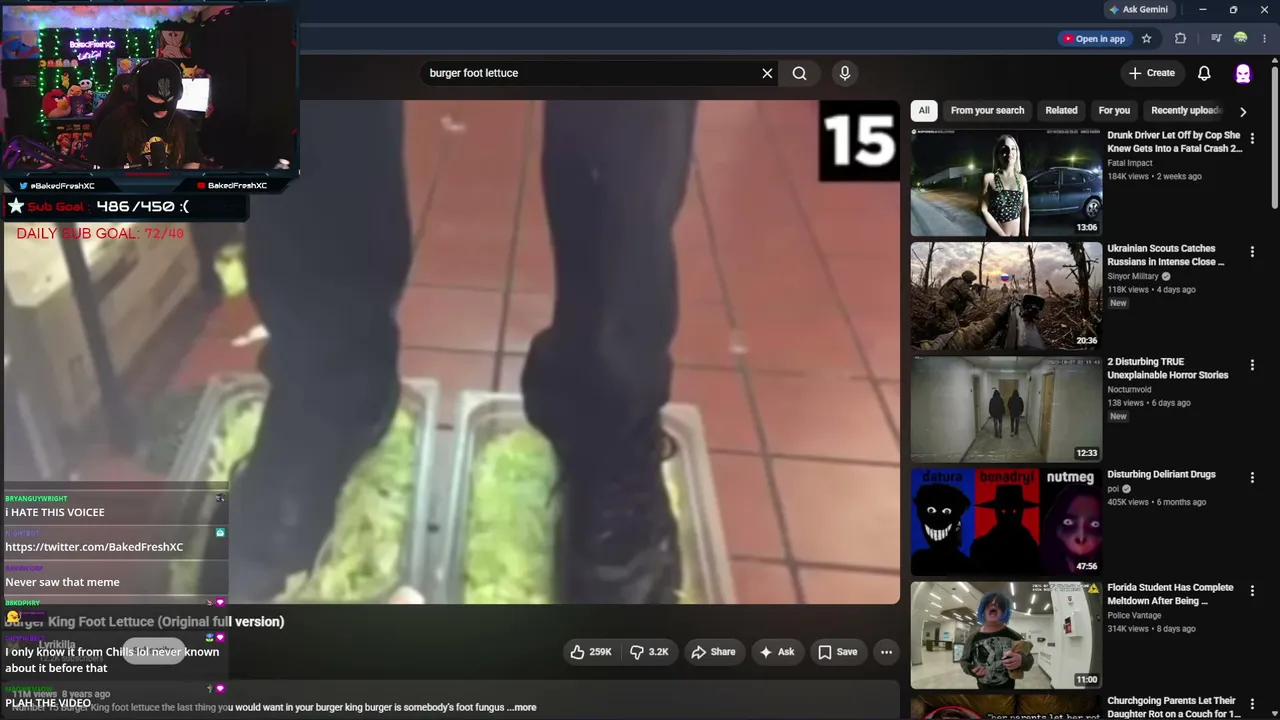
Task: Open options for Ukrainian Scouts video
Action: pyautogui.click(x=1252, y=252)
